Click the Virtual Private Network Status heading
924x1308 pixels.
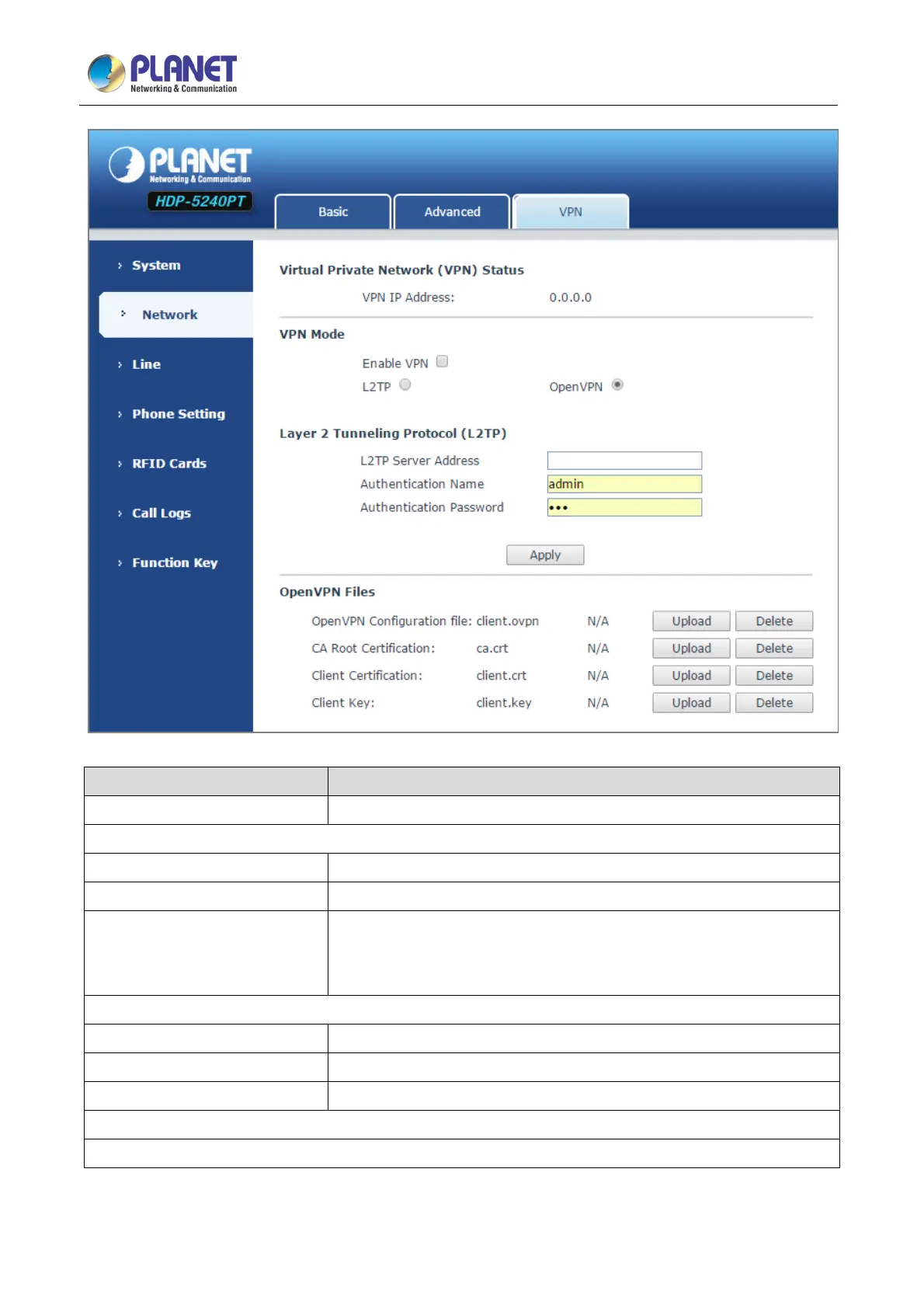pyautogui.click(x=401, y=270)
